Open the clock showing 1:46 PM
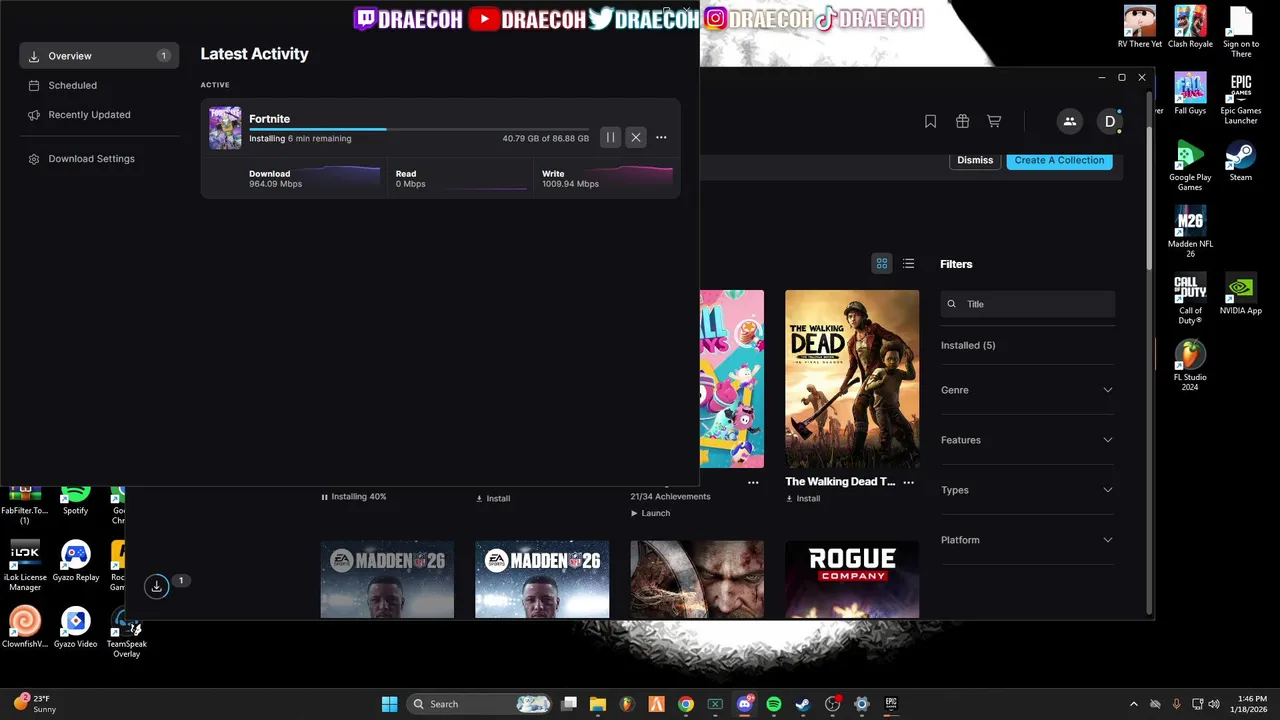The image size is (1280, 720). pos(1251,704)
